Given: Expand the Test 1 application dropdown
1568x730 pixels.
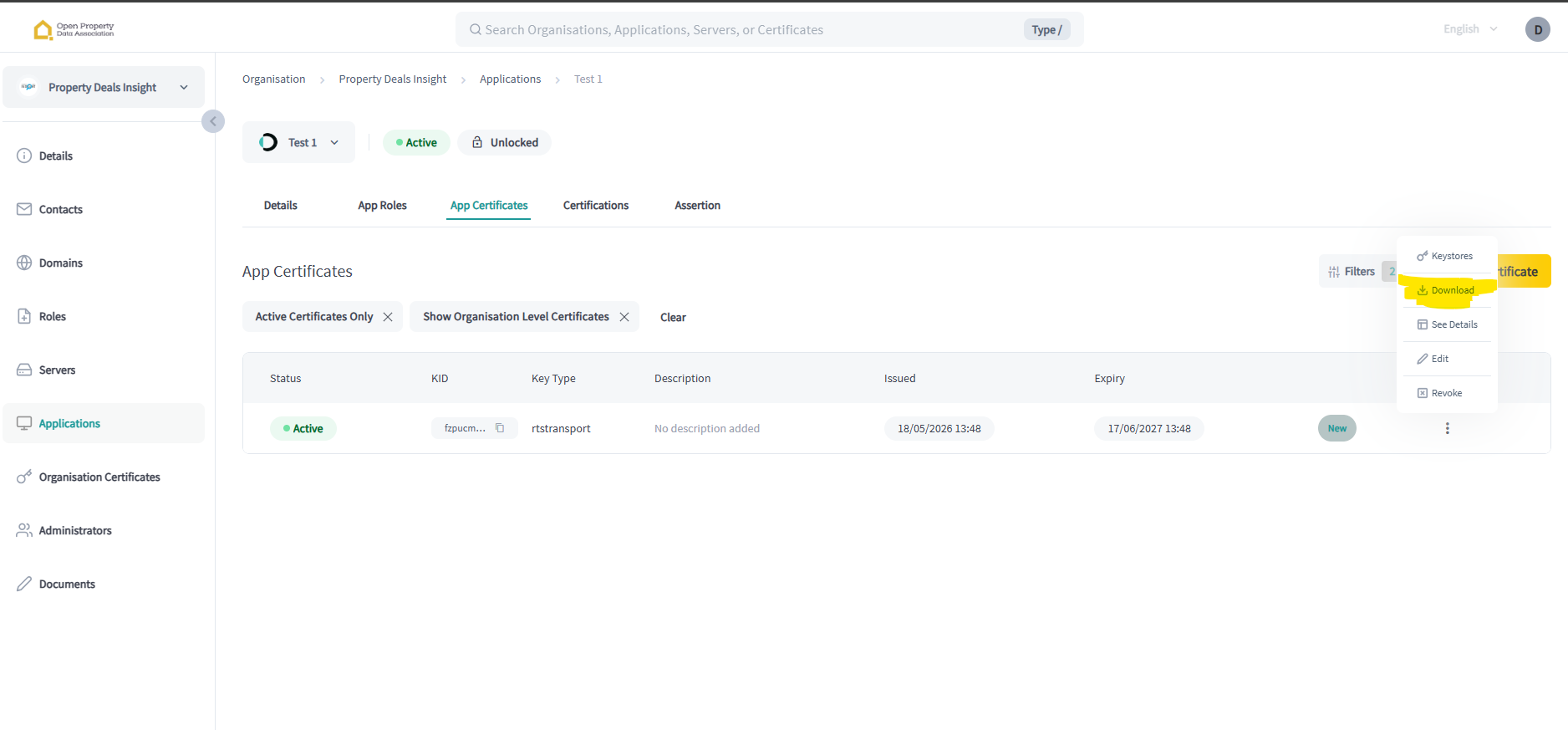Looking at the screenshot, I should tap(298, 142).
